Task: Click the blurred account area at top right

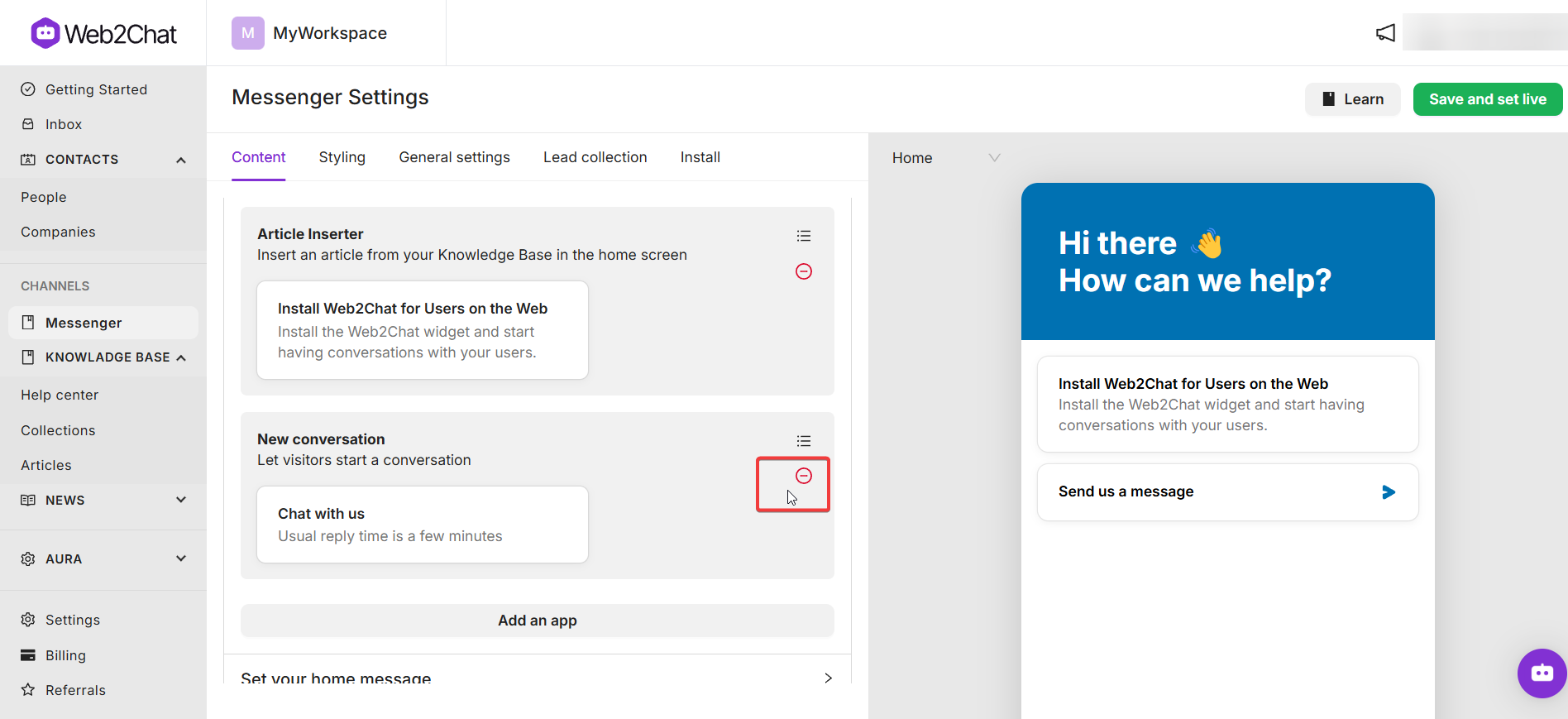Action: pyautogui.click(x=1484, y=33)
